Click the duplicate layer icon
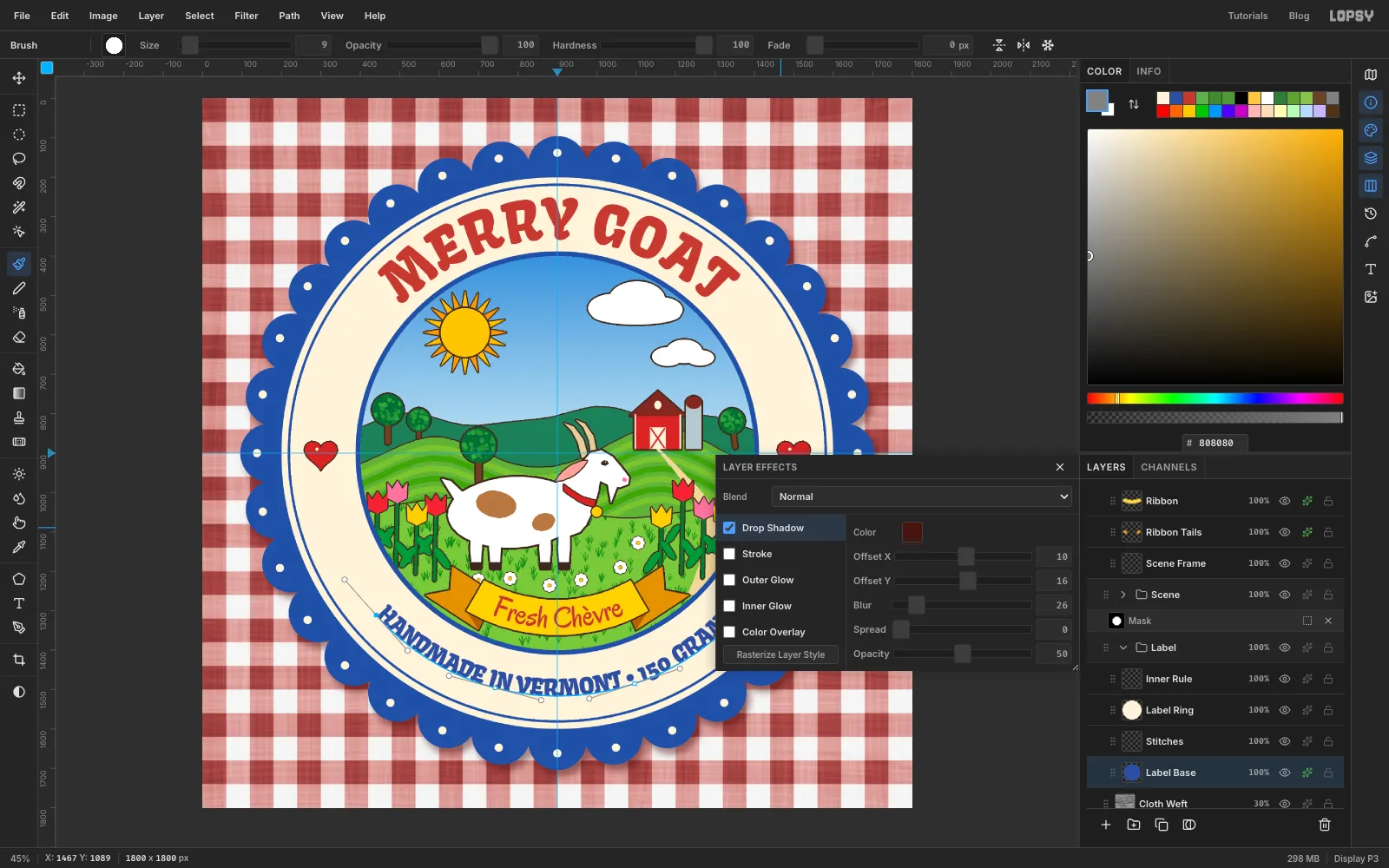Image resolution: width=1389 pixels, height=868 pixels. (1162, 825)
